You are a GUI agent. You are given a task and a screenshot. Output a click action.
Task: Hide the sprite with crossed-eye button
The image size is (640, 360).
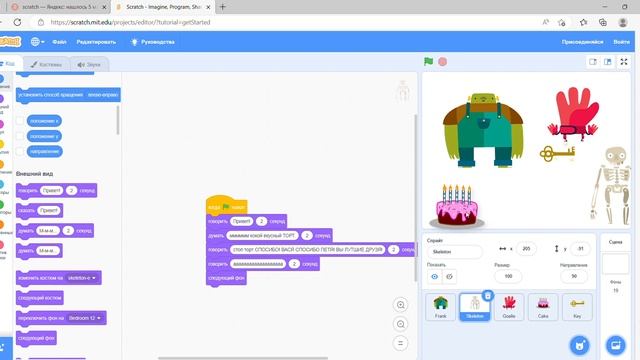pos(449,277)
